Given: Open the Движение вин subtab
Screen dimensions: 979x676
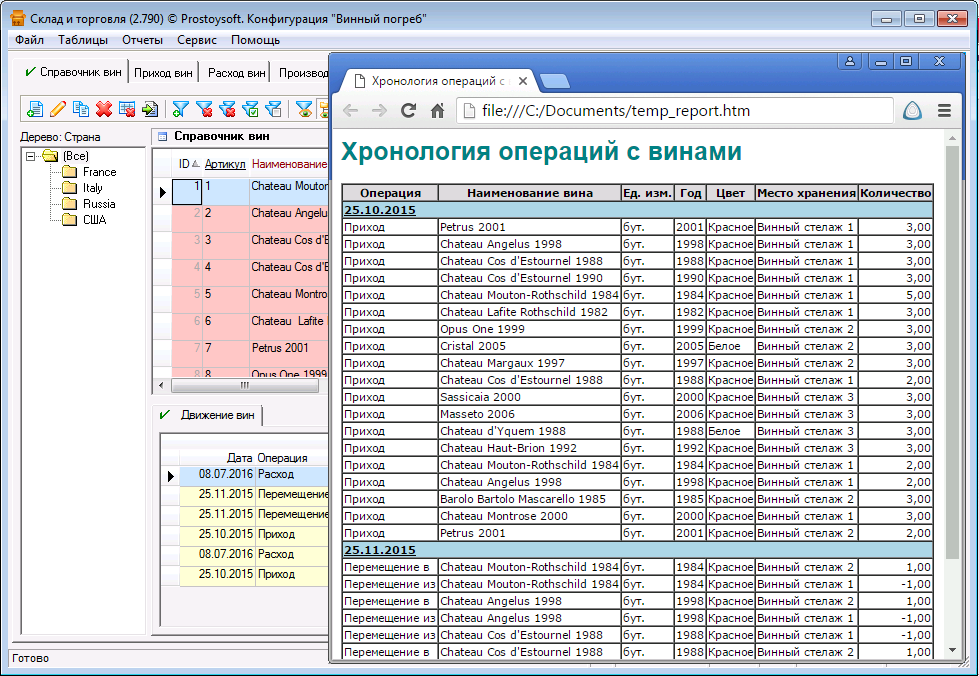Looking at the screenshot, I should [x=217, y=415].
